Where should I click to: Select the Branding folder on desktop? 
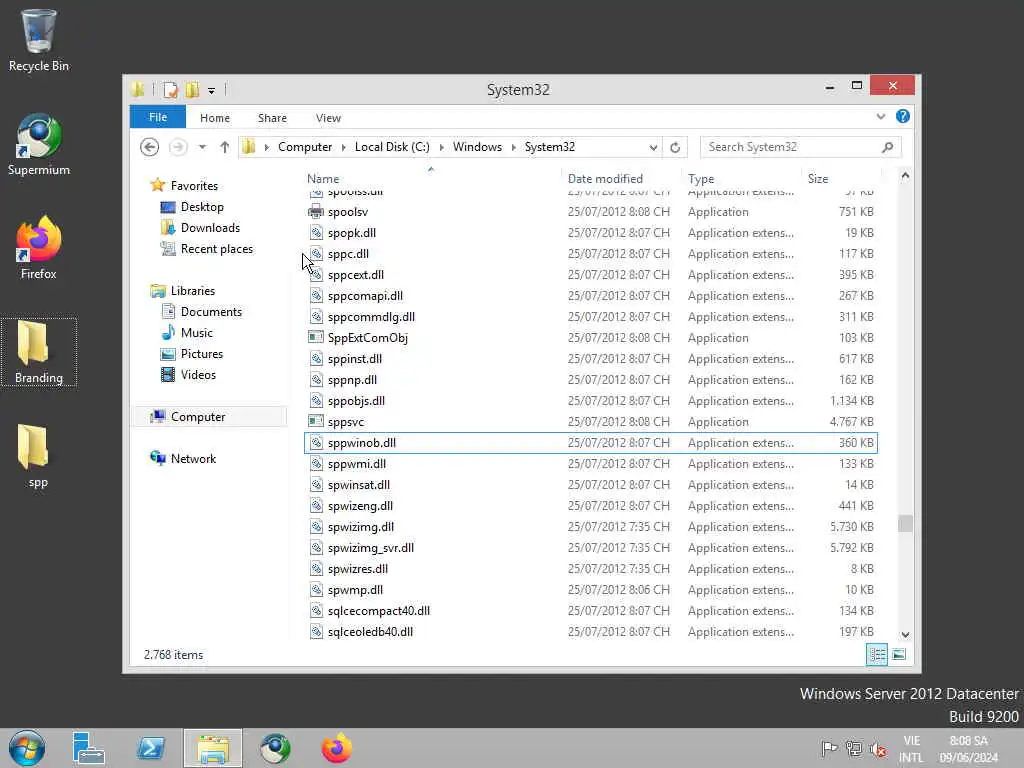click(39, 353)
